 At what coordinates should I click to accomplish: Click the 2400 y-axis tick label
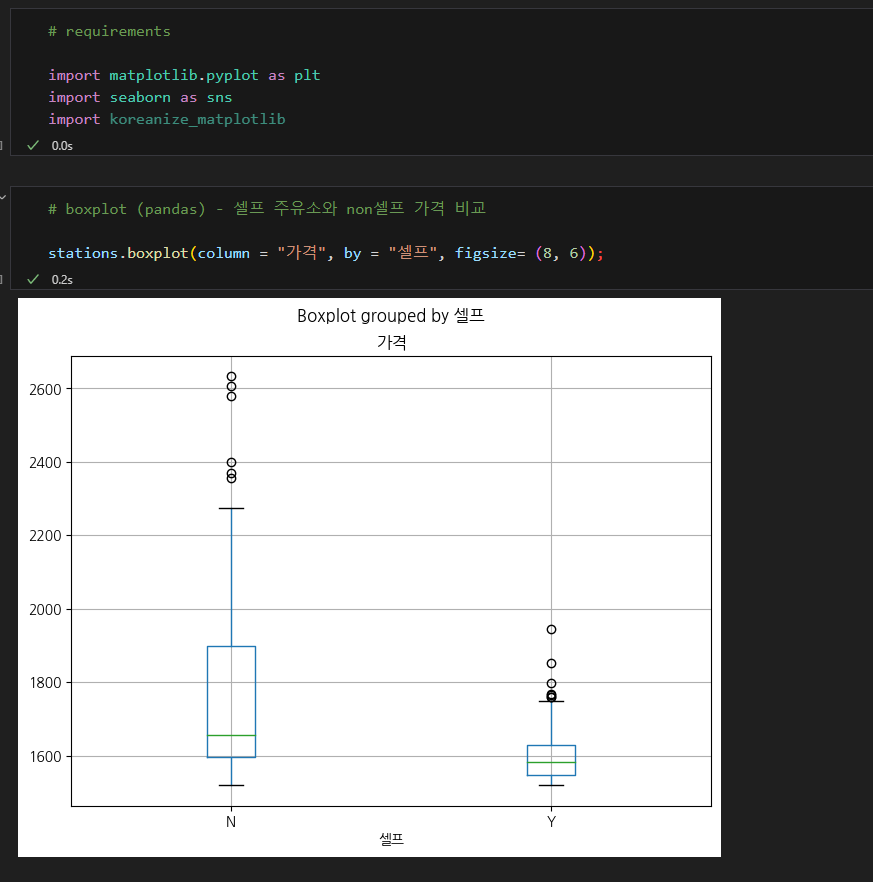click(x=45, y=462)
